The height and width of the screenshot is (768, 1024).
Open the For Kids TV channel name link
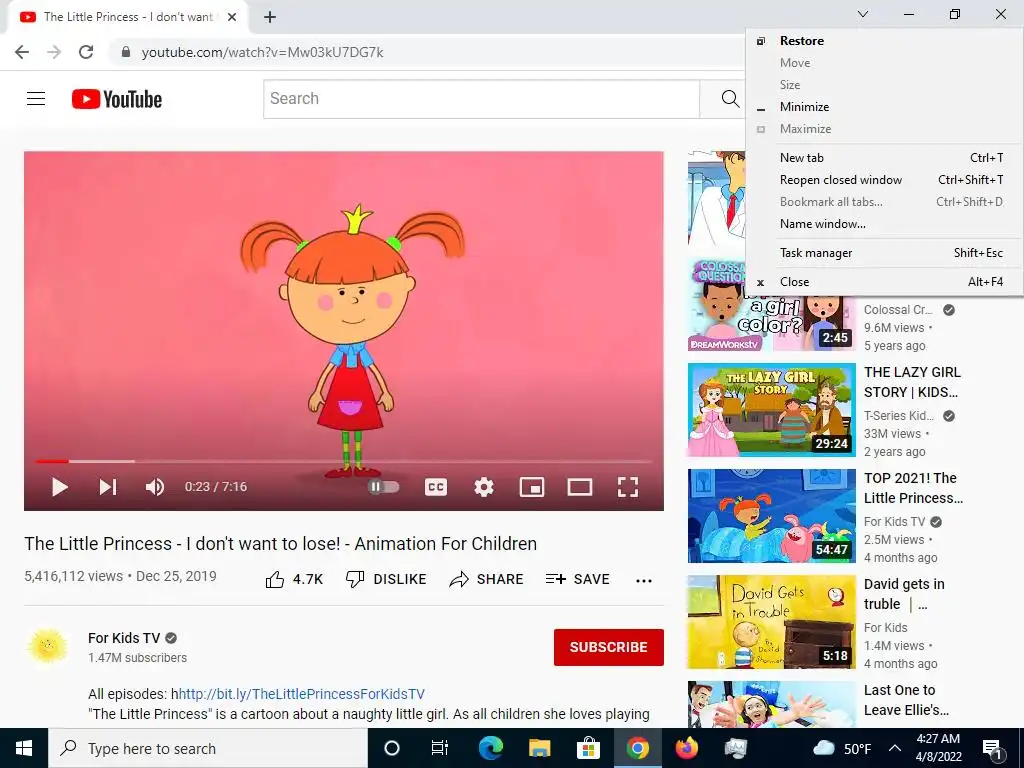point(124,638)
